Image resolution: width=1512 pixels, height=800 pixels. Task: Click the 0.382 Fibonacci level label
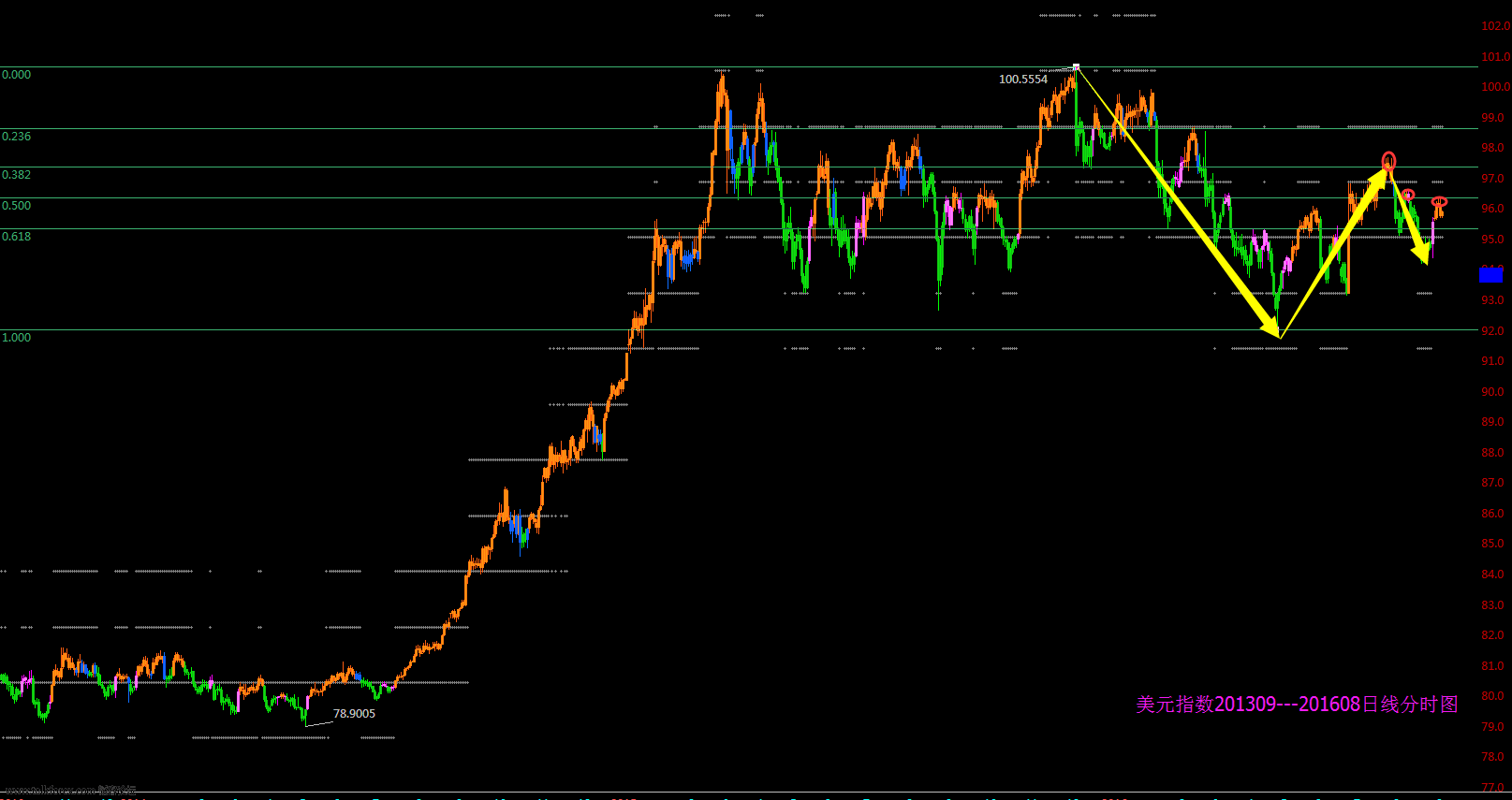click(16, 175)
